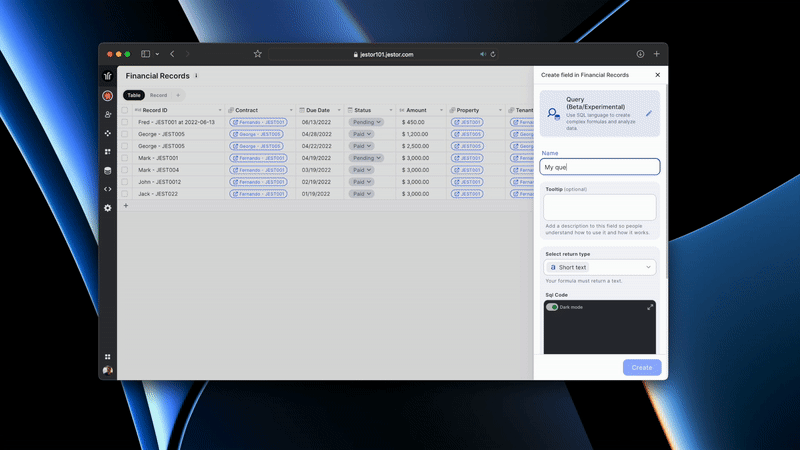
Task: Bookmark page with the star icon
Action: tap(257, 54)
